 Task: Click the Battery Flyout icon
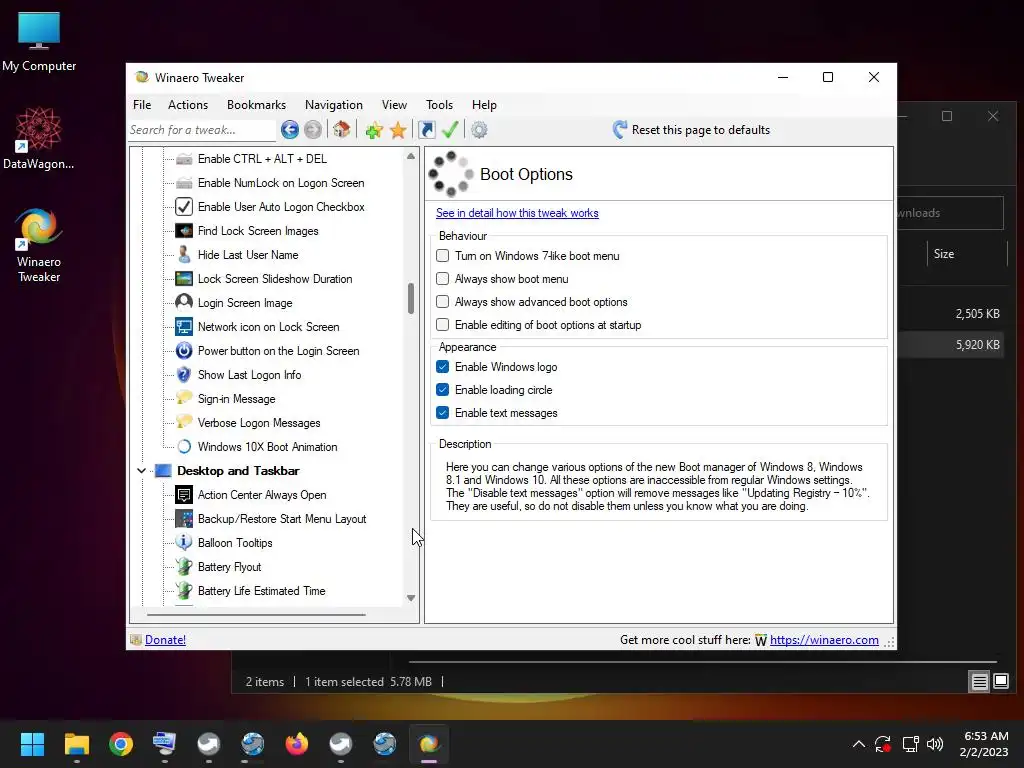click(184, 566)
